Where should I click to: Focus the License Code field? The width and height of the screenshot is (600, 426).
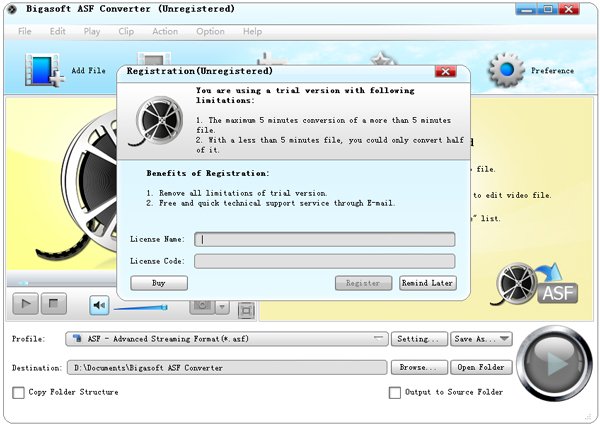pyautogui.click(x=324, y=261)
